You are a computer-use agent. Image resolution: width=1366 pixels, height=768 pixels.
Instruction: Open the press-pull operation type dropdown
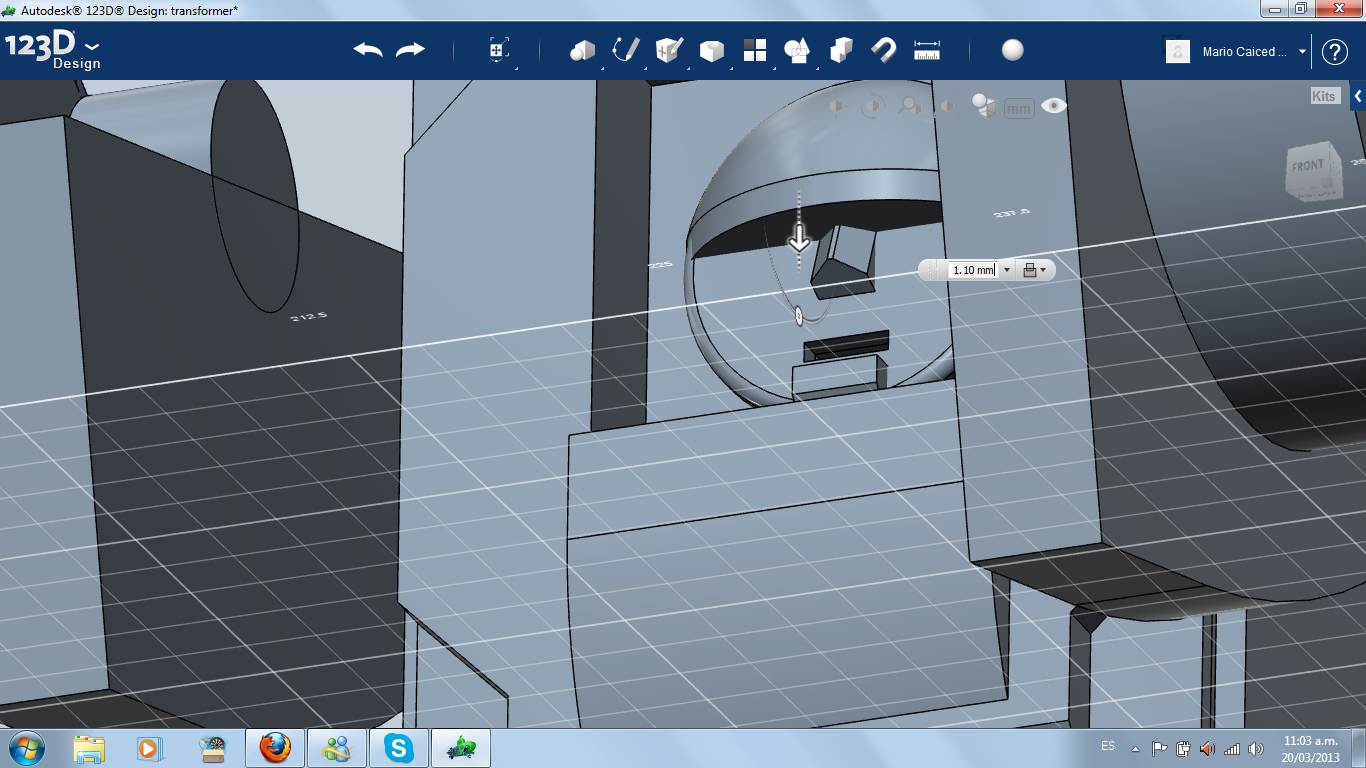pyautogui.click(x=1035, y=270)
